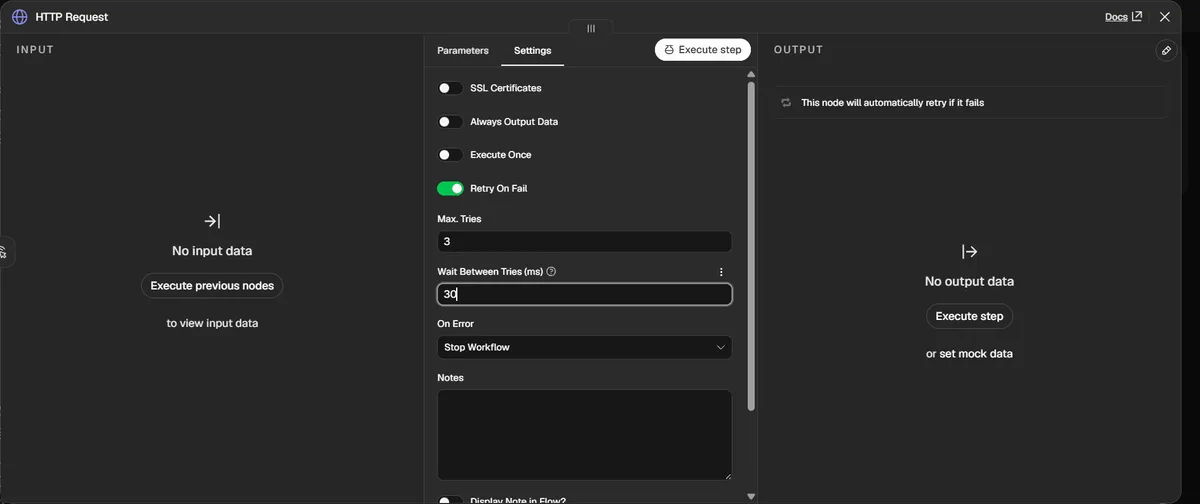Click the settings scrollbar up arrow
Image resolution: width=1200 pixels, height=504 pixels.
pyautogui.click(x=751, y=74)
